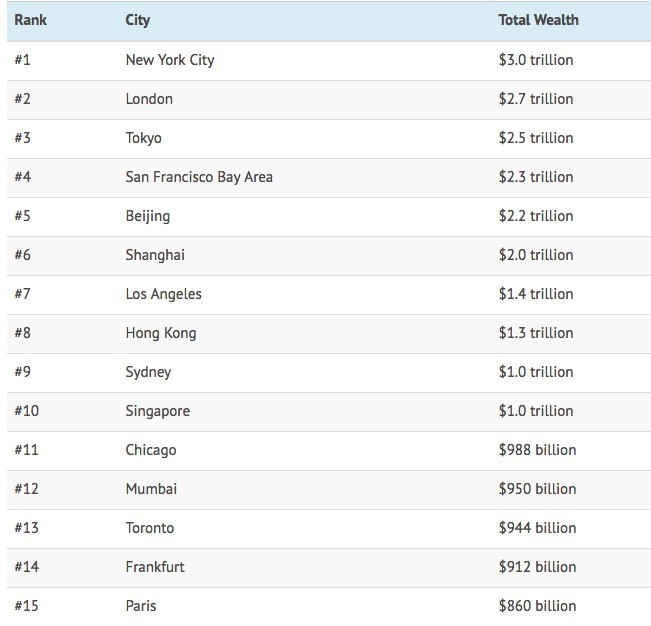651x626 pixels.
Task: Select the Beijing city entry
Action: [x=148, y=216]
